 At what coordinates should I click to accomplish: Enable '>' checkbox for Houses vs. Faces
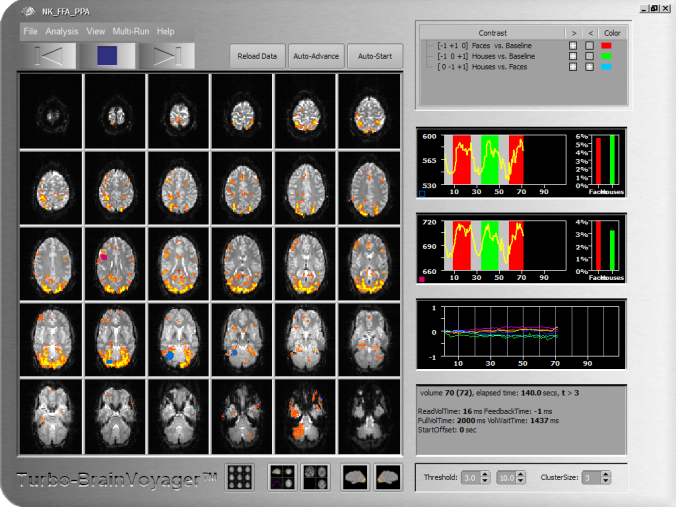[x=573, y=66]
